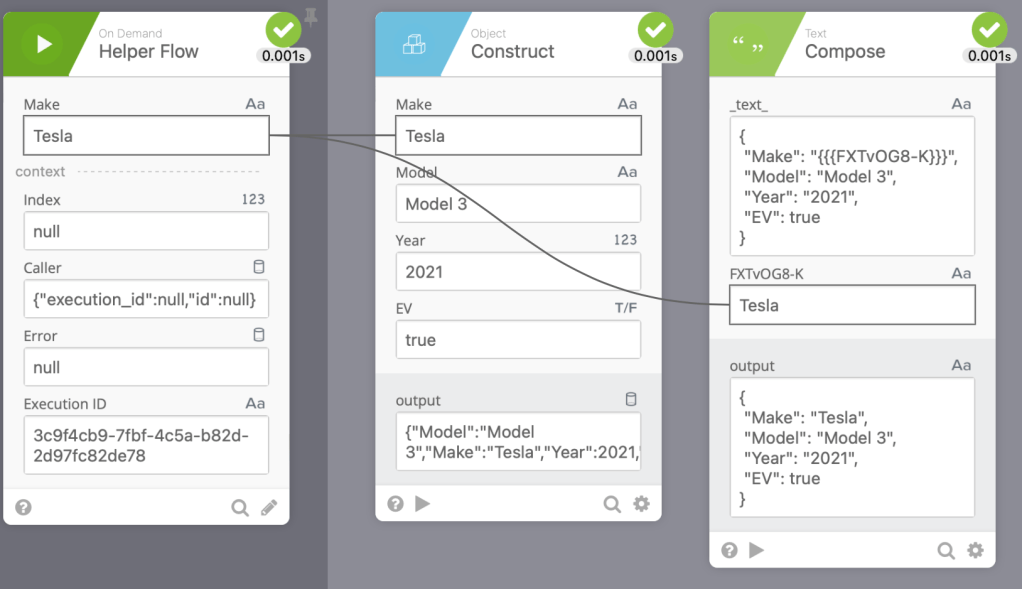Screen dimensions: 1022x589
Task: Open help on Helper Flow card
Action: point(24,507)
